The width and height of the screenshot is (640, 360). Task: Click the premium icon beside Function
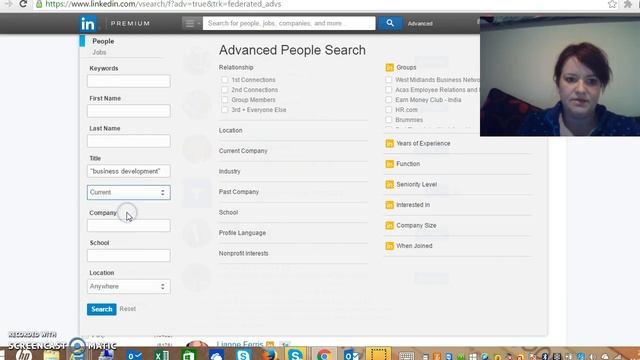(x=389, y=164)
